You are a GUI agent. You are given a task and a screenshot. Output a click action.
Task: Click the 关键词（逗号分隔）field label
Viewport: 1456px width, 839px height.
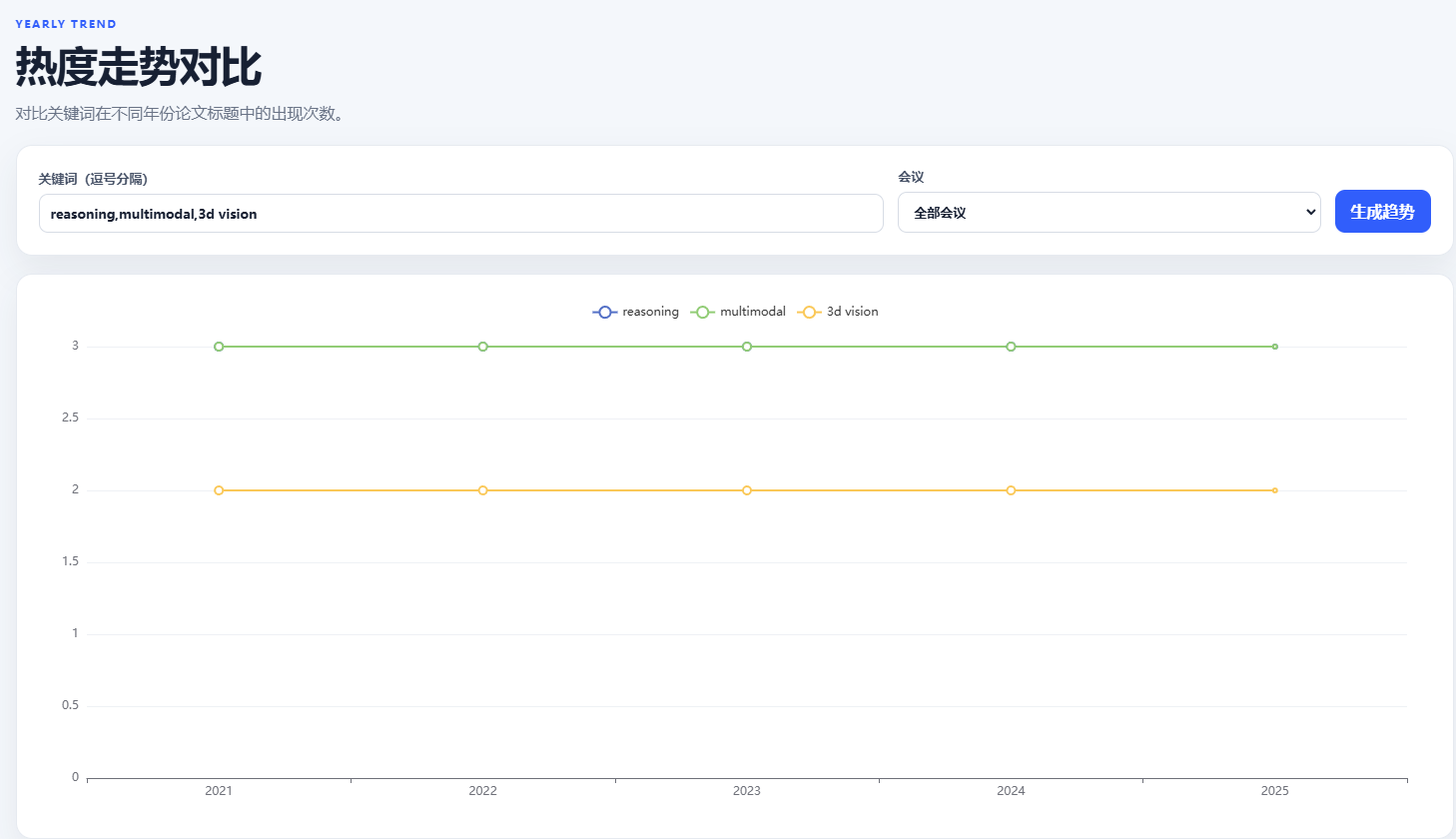[x=93, y=179]
